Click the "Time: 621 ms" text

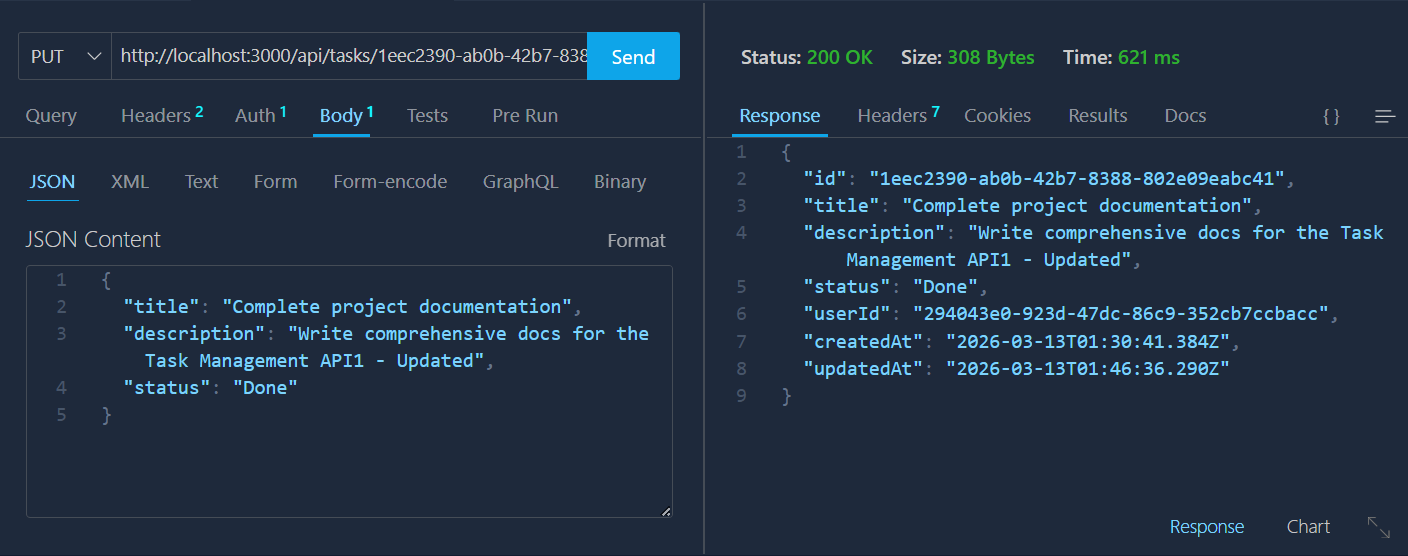click(1121, 58)
